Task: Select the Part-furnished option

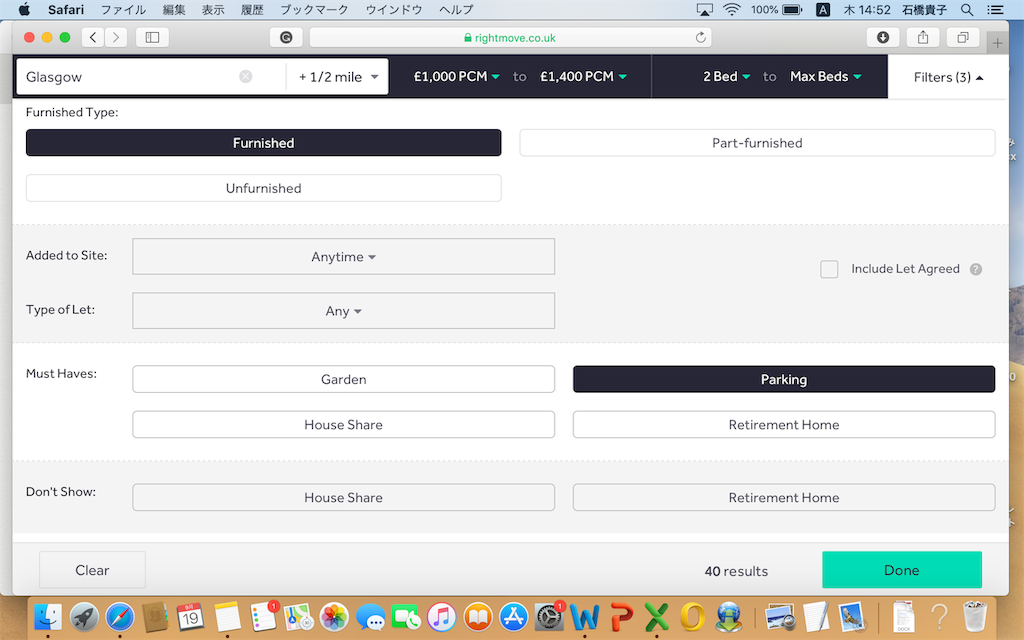Action: click(x=758, y=142)
